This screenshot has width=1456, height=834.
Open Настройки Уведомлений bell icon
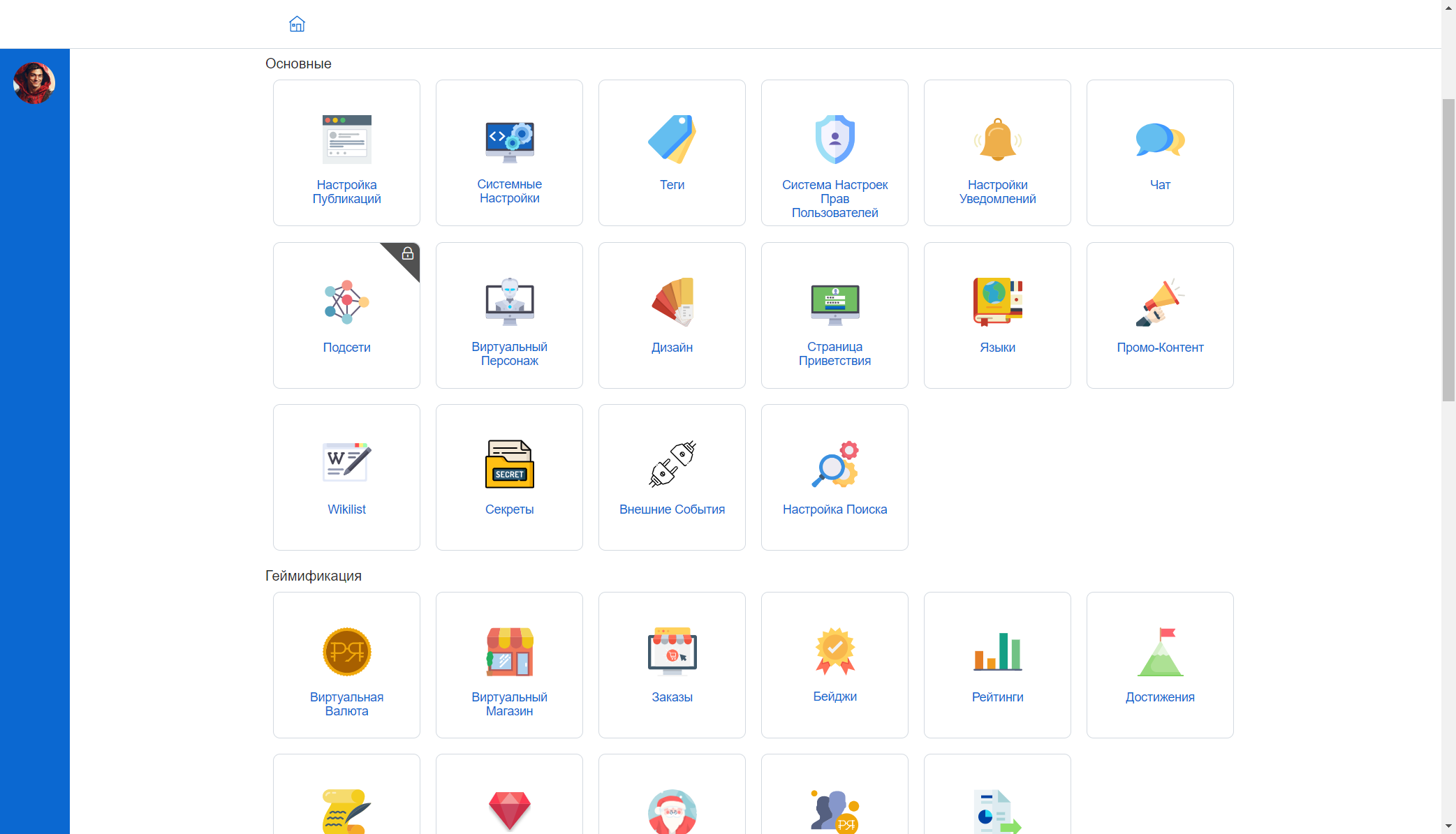coord(997,140)
